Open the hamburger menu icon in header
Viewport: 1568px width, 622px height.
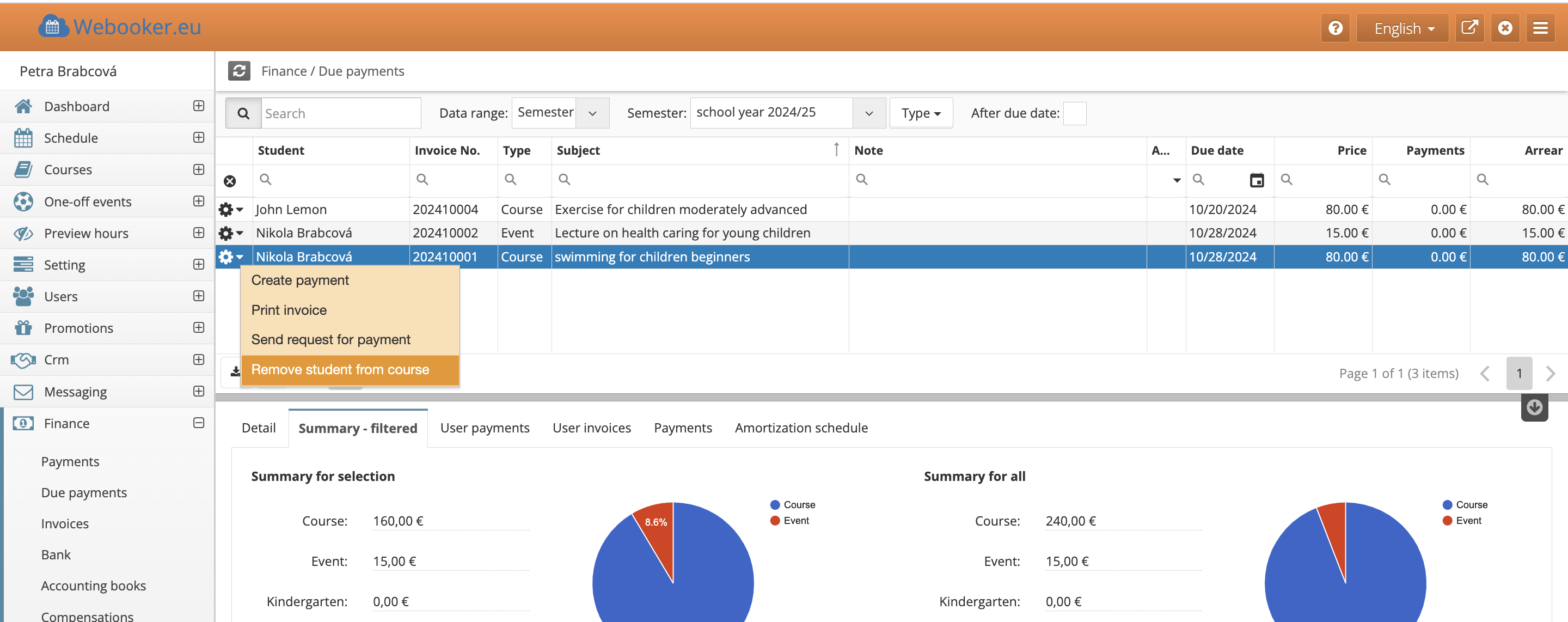coord(1540,28)
